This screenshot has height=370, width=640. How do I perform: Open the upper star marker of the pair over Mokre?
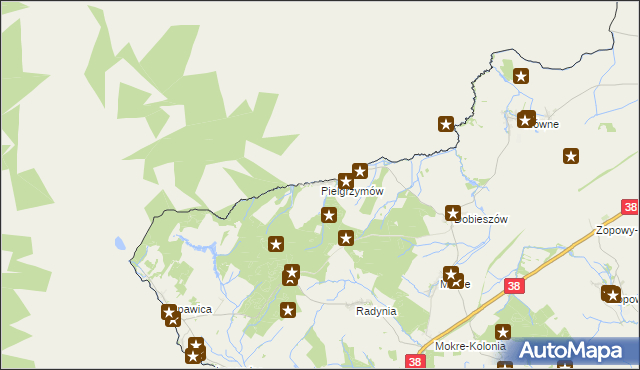(451, 275)
